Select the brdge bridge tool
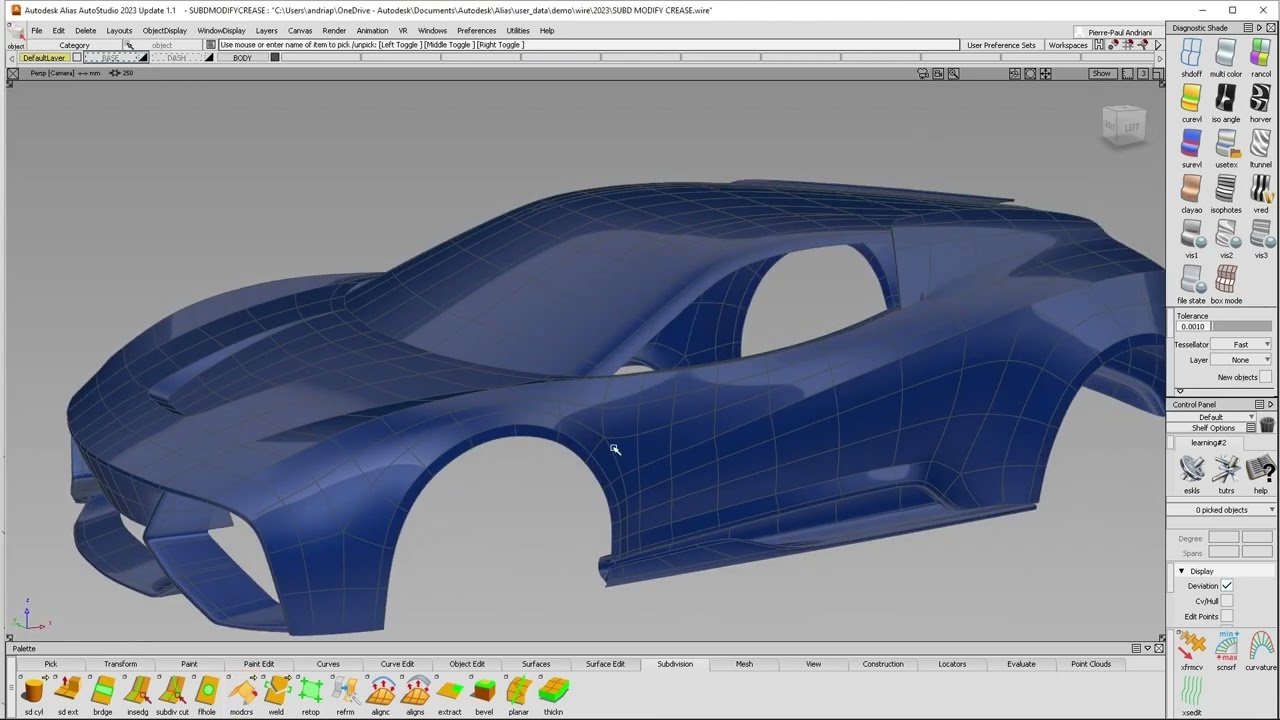 tap(103, 690)
